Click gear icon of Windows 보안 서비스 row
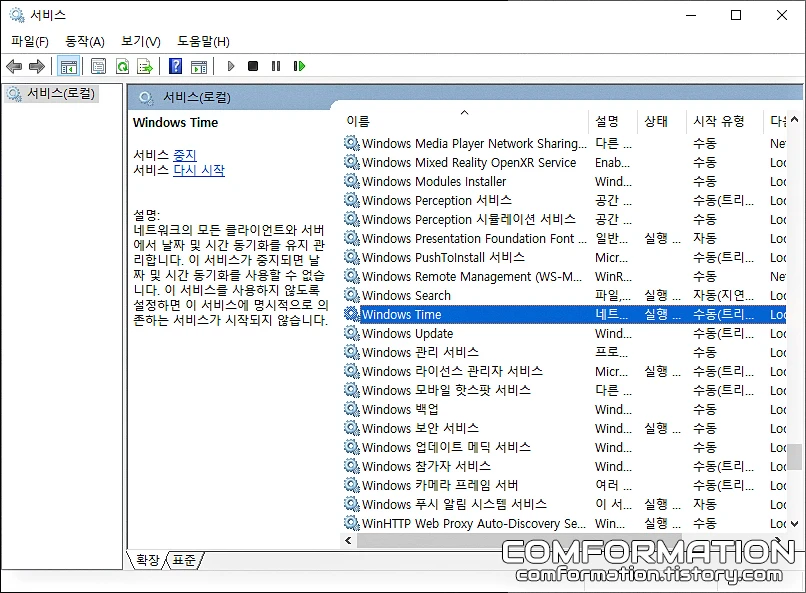 tap(352, 428)
